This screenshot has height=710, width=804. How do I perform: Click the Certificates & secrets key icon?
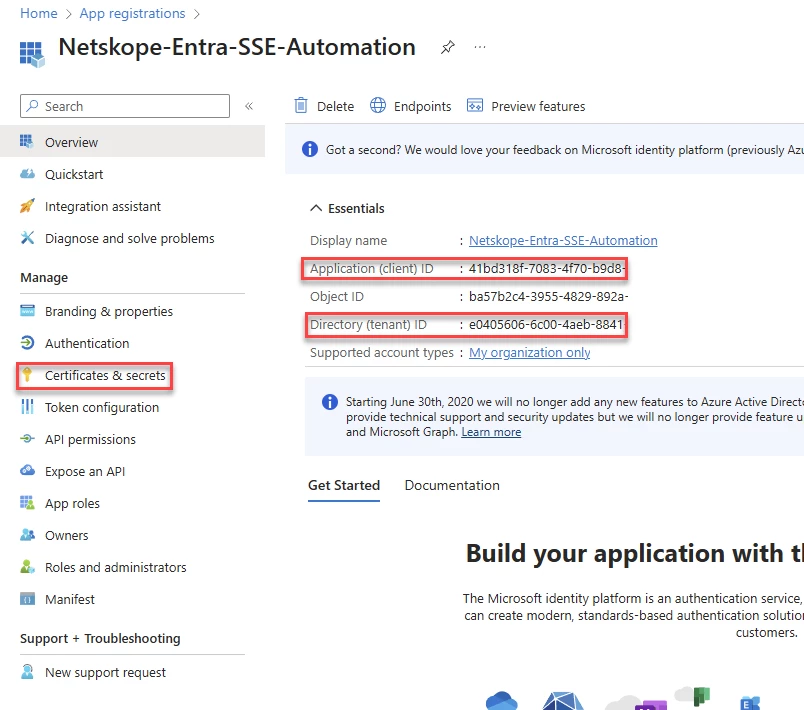pyautogui.click(x=27, y=375)
